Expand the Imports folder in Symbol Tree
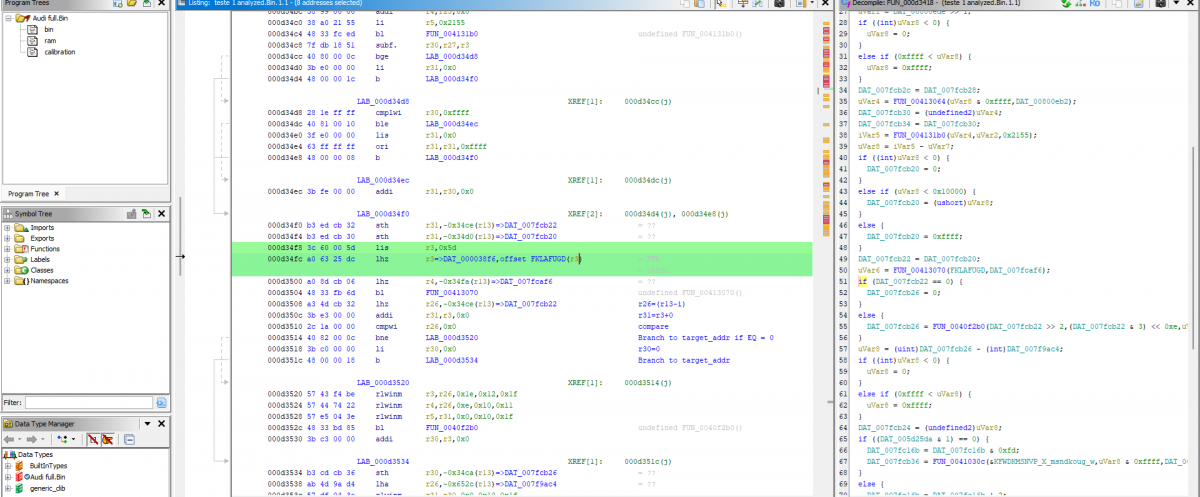 pyautogui.click(x=8, y=228)
